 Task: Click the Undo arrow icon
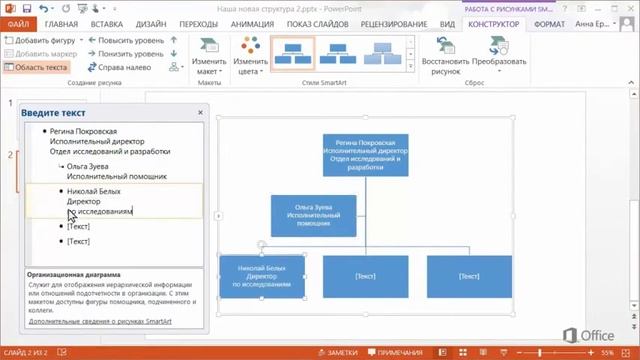tap(44, 9)
